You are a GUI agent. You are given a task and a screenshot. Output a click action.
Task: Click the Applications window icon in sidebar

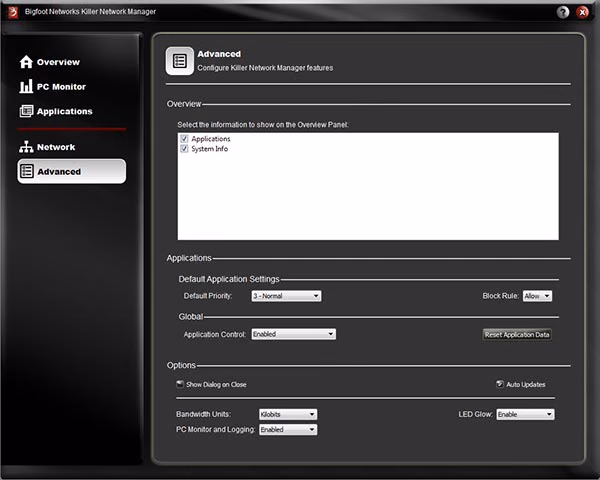(26, 111)
